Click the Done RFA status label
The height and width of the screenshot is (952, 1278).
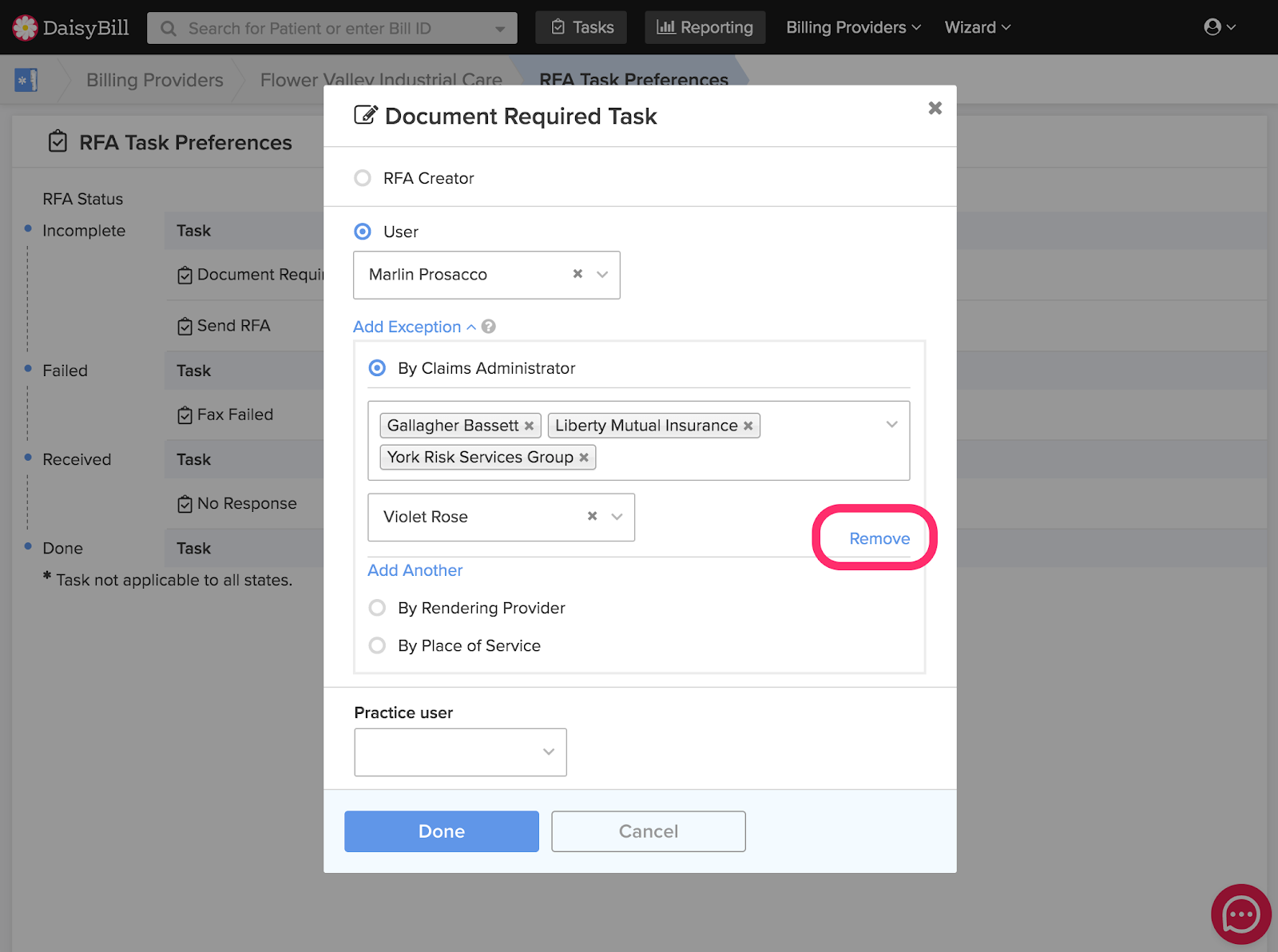pyautogui.click(x=62, y=548)
